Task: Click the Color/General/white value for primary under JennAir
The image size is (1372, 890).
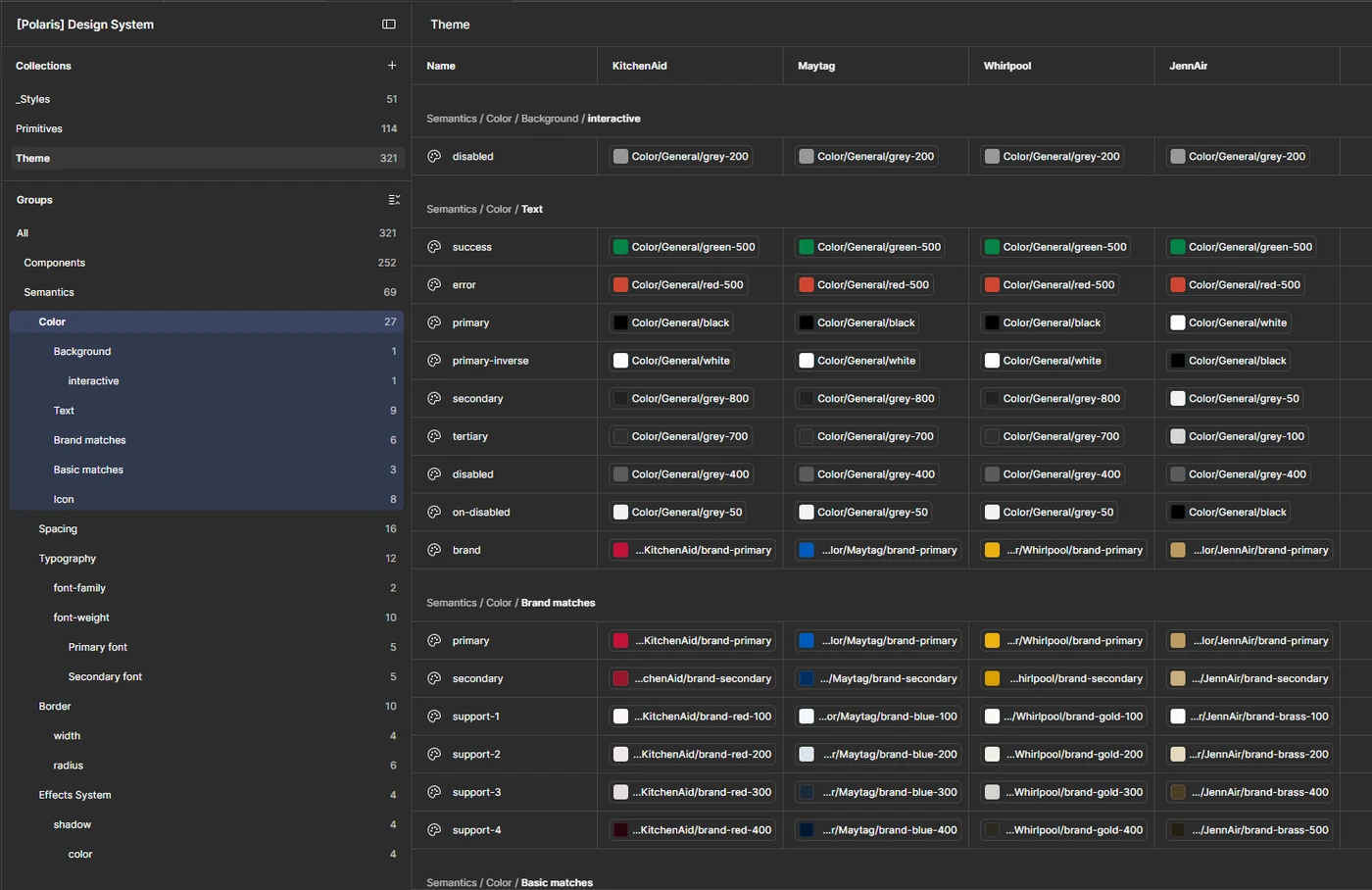Action: (x=1230, y=322)
